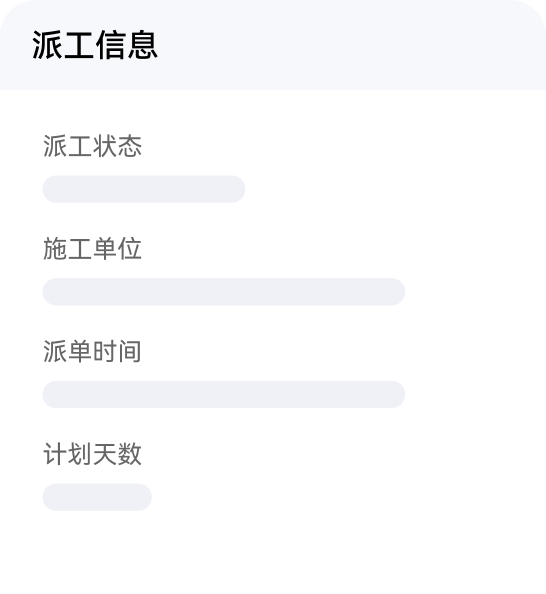This screenshot has height=594, width=546.
Task: Click the placeholder bar under 派单时间
Action: coord(224,394)
